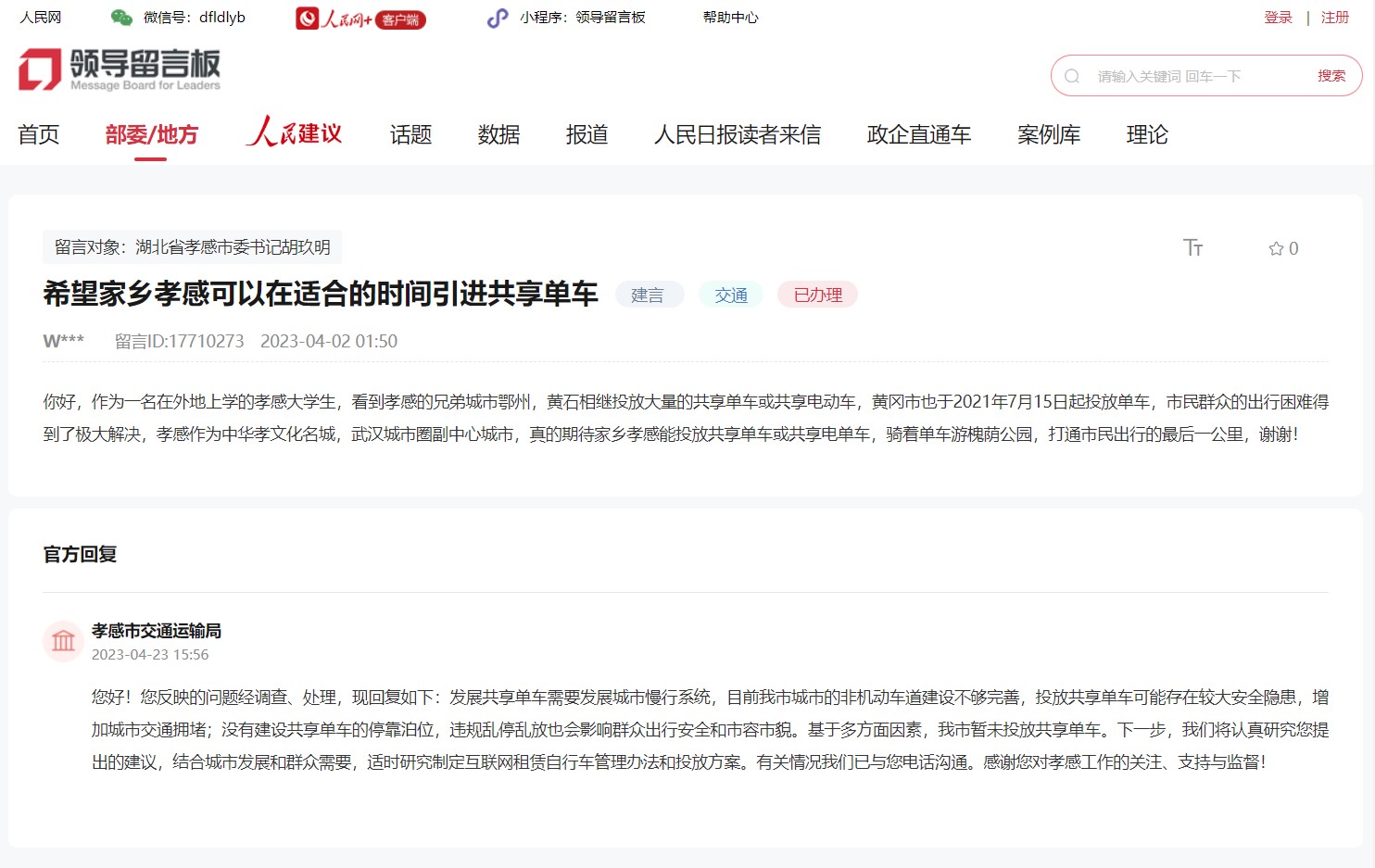Viewport: 1375px width, 868px height.
Task: Select the 部委/地方 navigation tab
Action: pyautogui.click(x=151, y=135)
